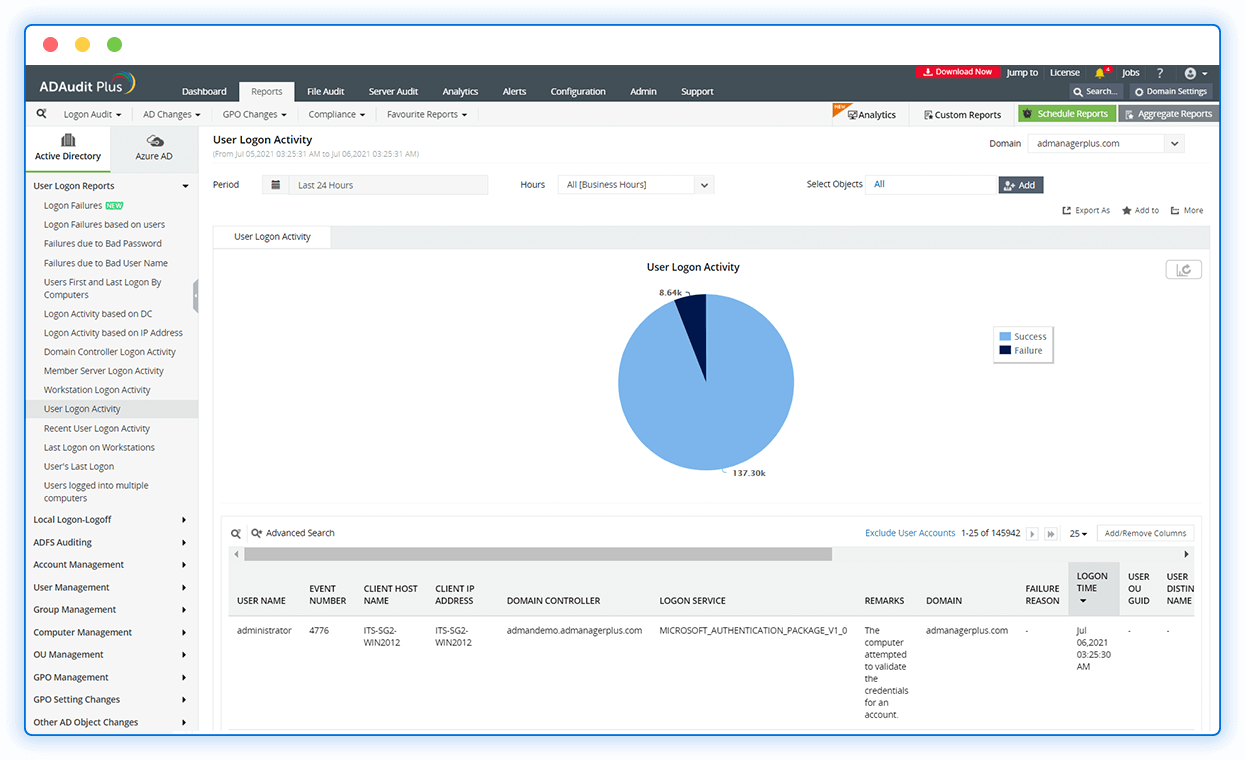Click the horizontal table scrollbar
This screenshot has width=1245, height=760.
[x=538, y=554]
